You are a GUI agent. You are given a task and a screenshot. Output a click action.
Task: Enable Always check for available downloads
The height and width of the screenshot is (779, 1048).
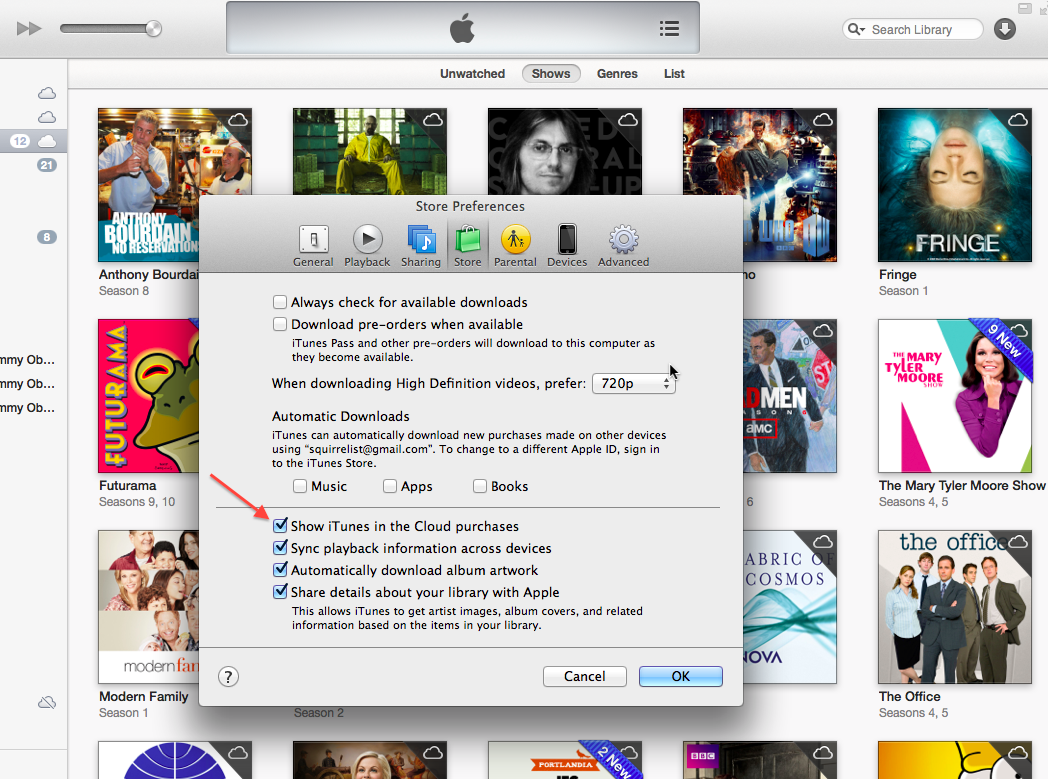click(280, 302)
